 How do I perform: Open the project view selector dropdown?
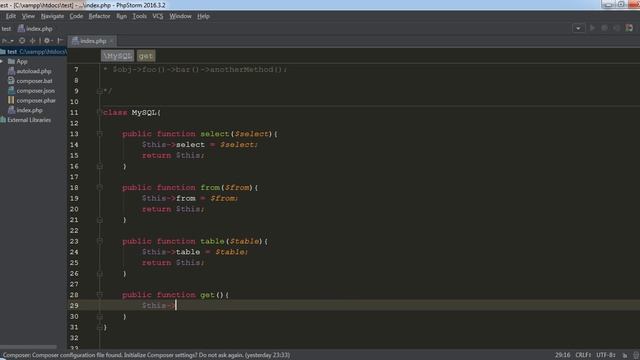pos(7,41)
